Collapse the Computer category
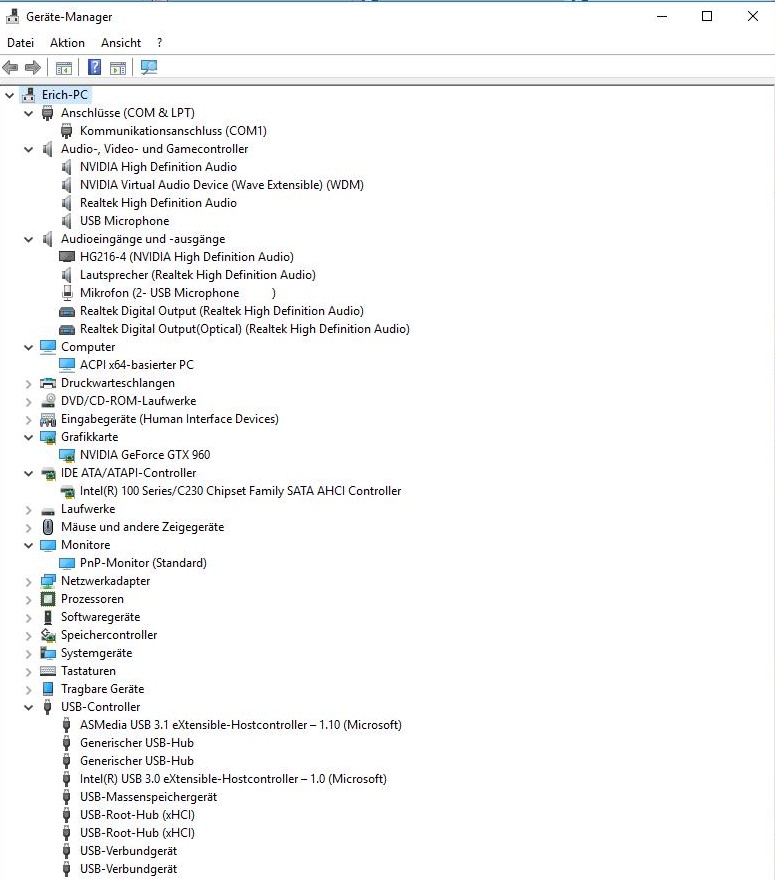The height and width of the screenshot is (880, 775). coord(29,347)
